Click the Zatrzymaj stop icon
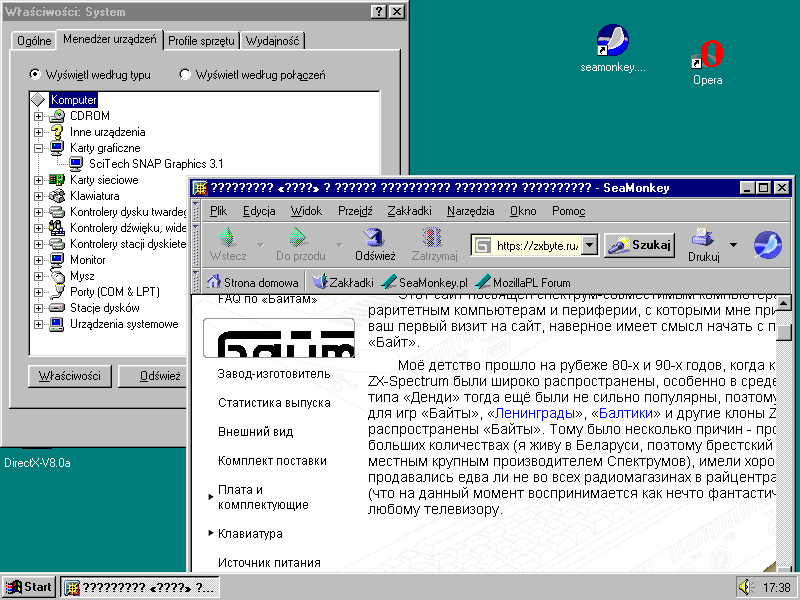Image resolution: width=800 pixels, height=600 pixels. (433, 237)
